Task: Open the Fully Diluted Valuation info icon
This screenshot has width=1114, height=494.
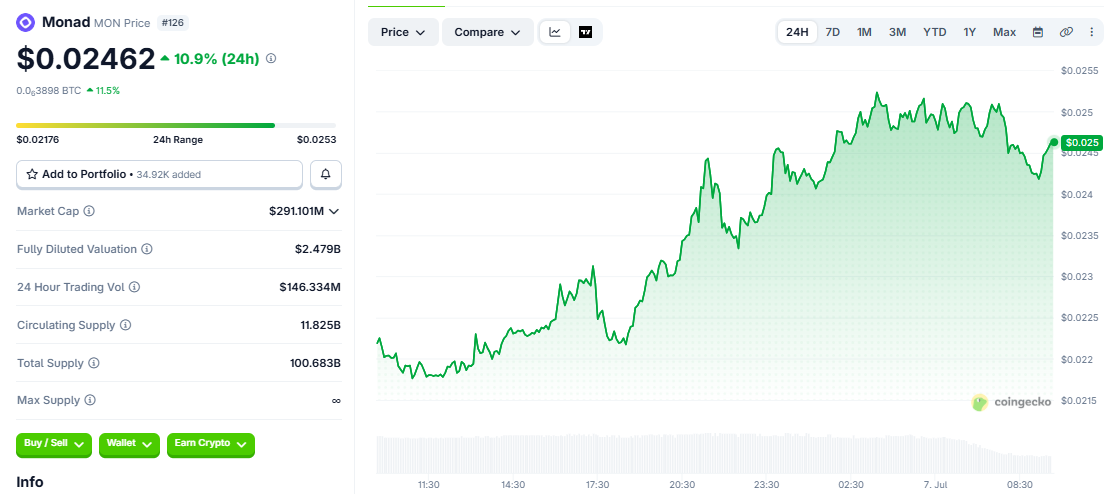Action: pyautogui.click(x=146, y=249)
